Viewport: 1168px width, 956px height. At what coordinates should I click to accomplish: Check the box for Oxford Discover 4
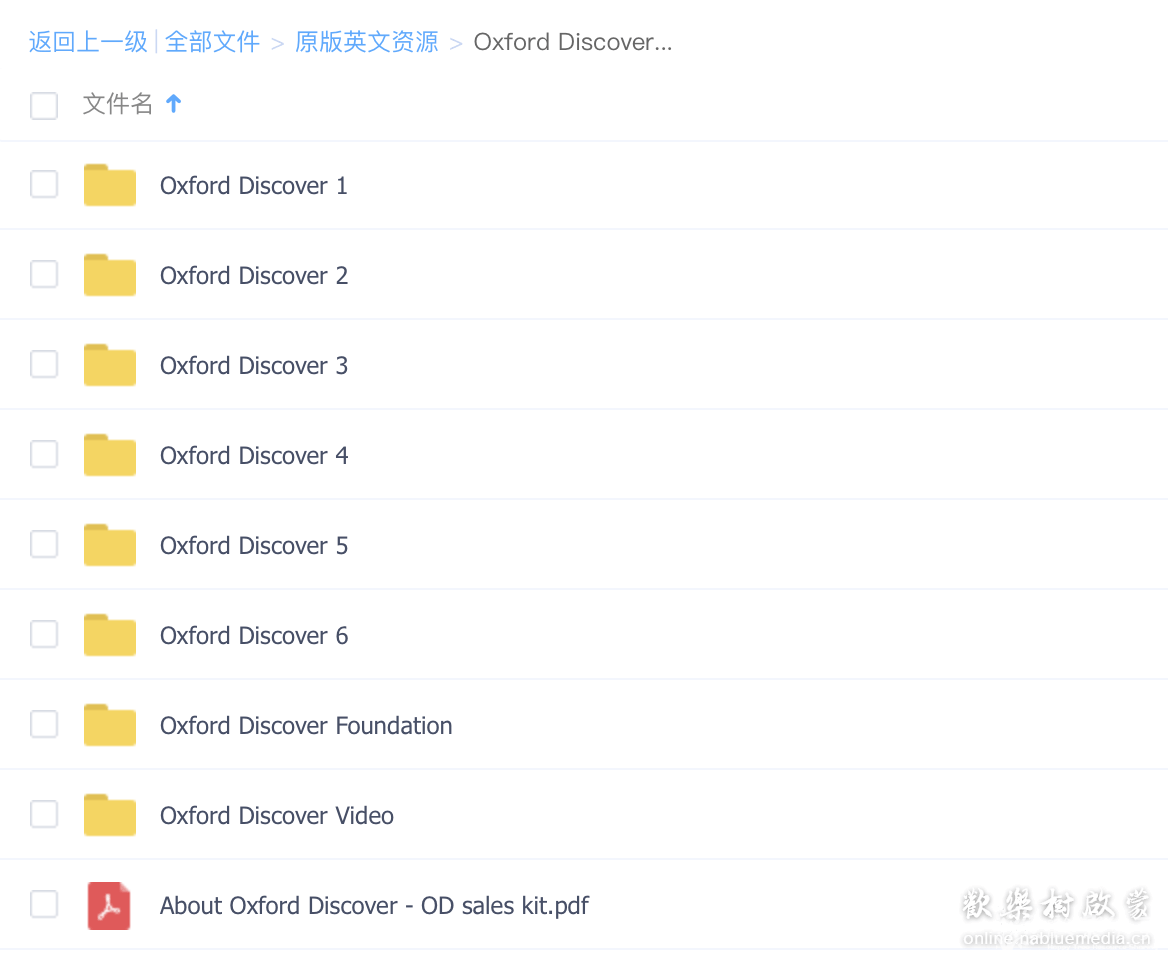44,454
